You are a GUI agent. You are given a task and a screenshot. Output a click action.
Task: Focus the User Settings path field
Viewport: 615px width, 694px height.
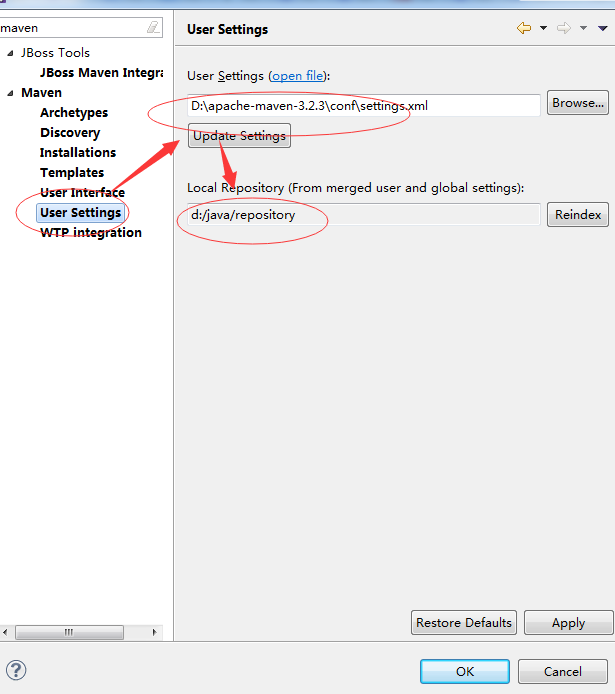[364, 105]
